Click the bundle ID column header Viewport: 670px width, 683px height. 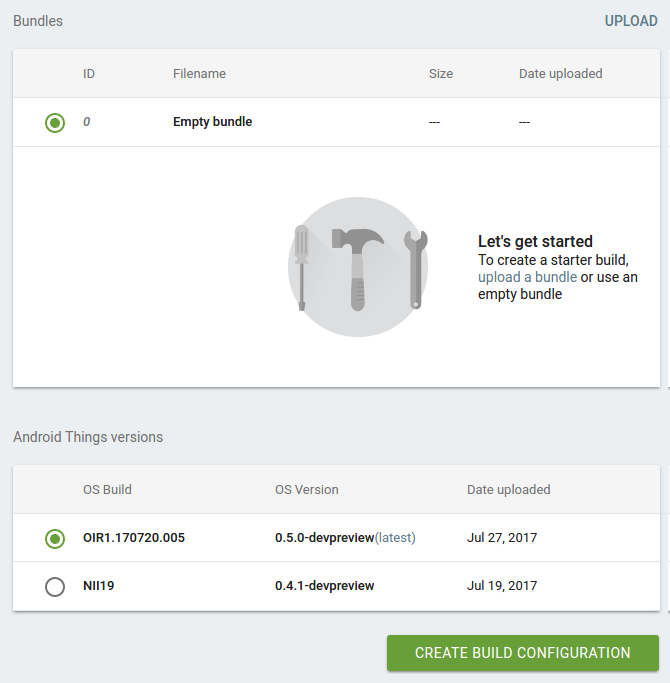point(89,74)
